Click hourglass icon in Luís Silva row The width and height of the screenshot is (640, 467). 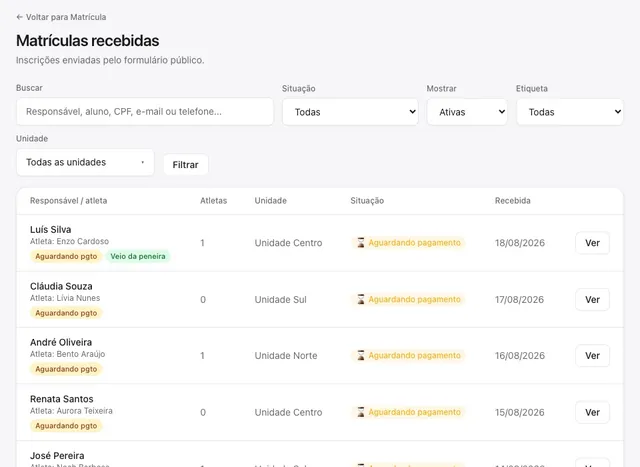[361, 243]
